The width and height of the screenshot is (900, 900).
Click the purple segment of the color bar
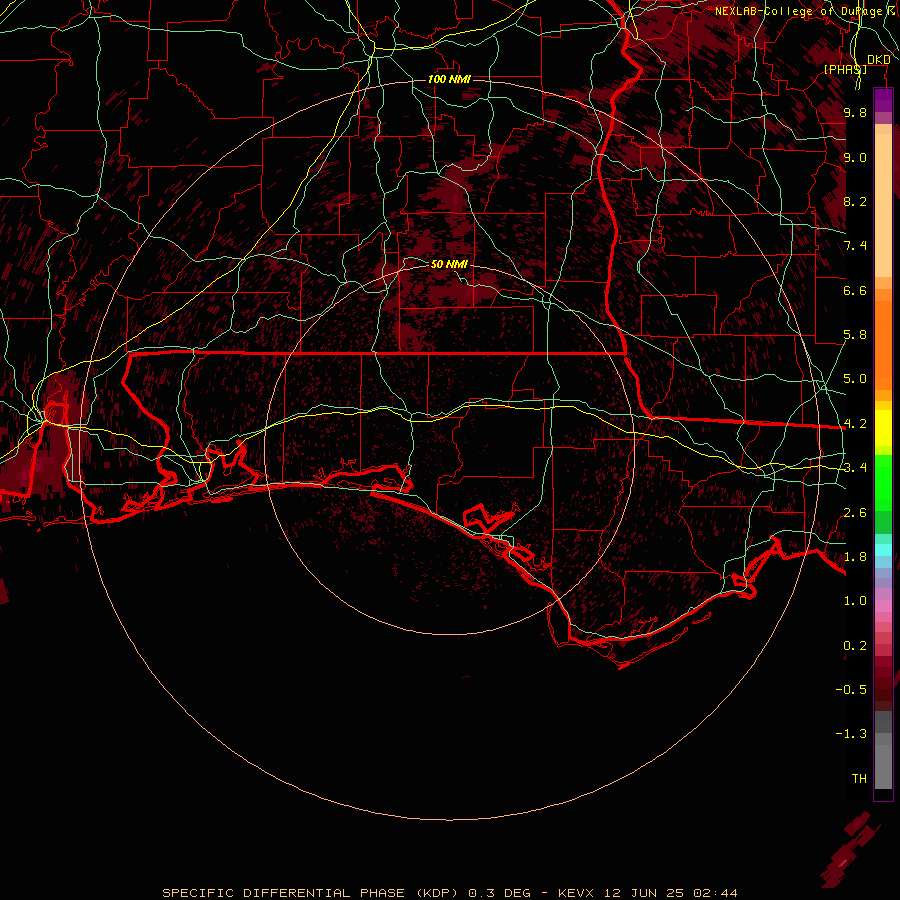pos(883,100)
